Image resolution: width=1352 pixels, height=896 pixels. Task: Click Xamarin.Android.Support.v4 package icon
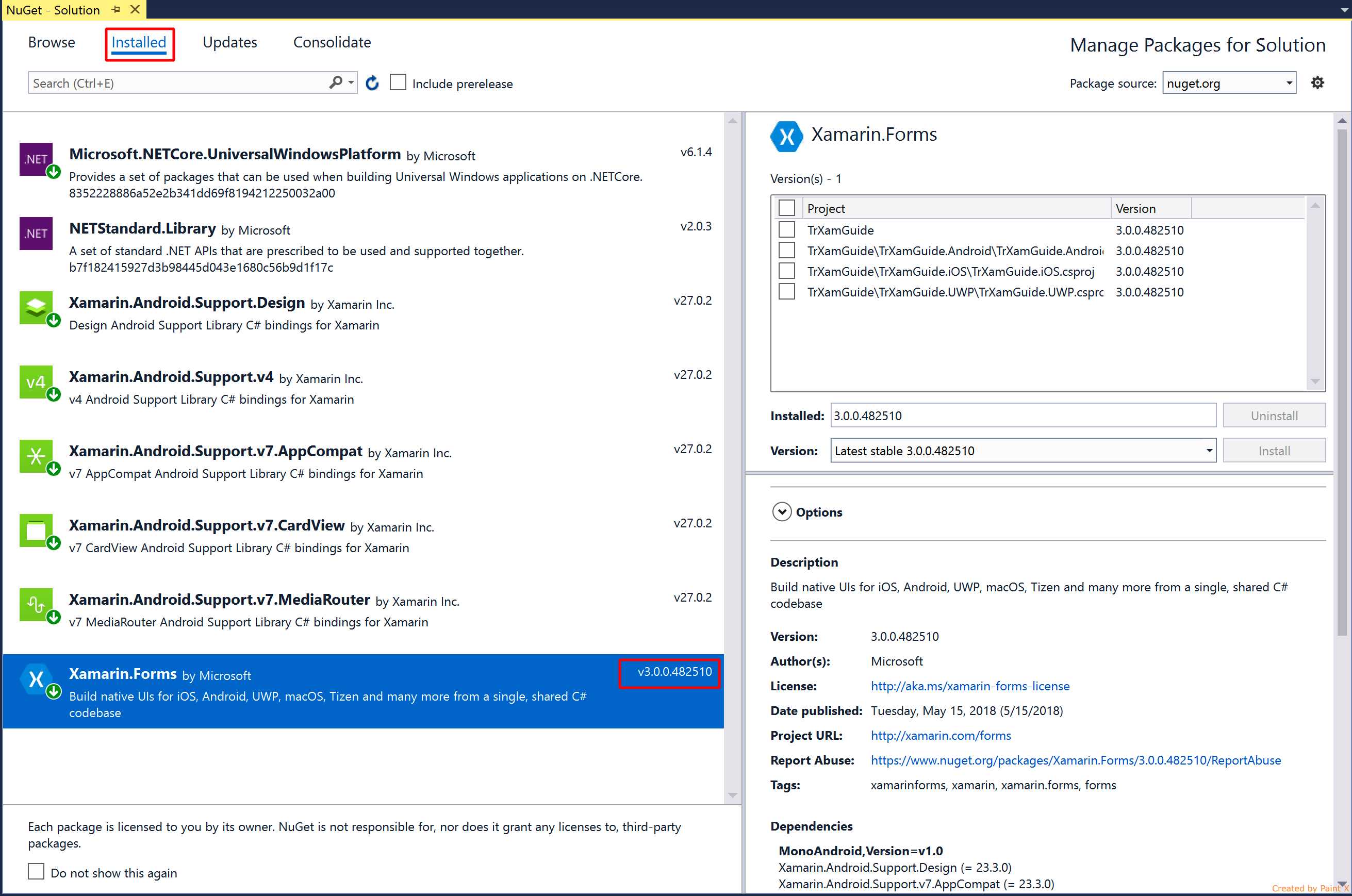[36, 383]
